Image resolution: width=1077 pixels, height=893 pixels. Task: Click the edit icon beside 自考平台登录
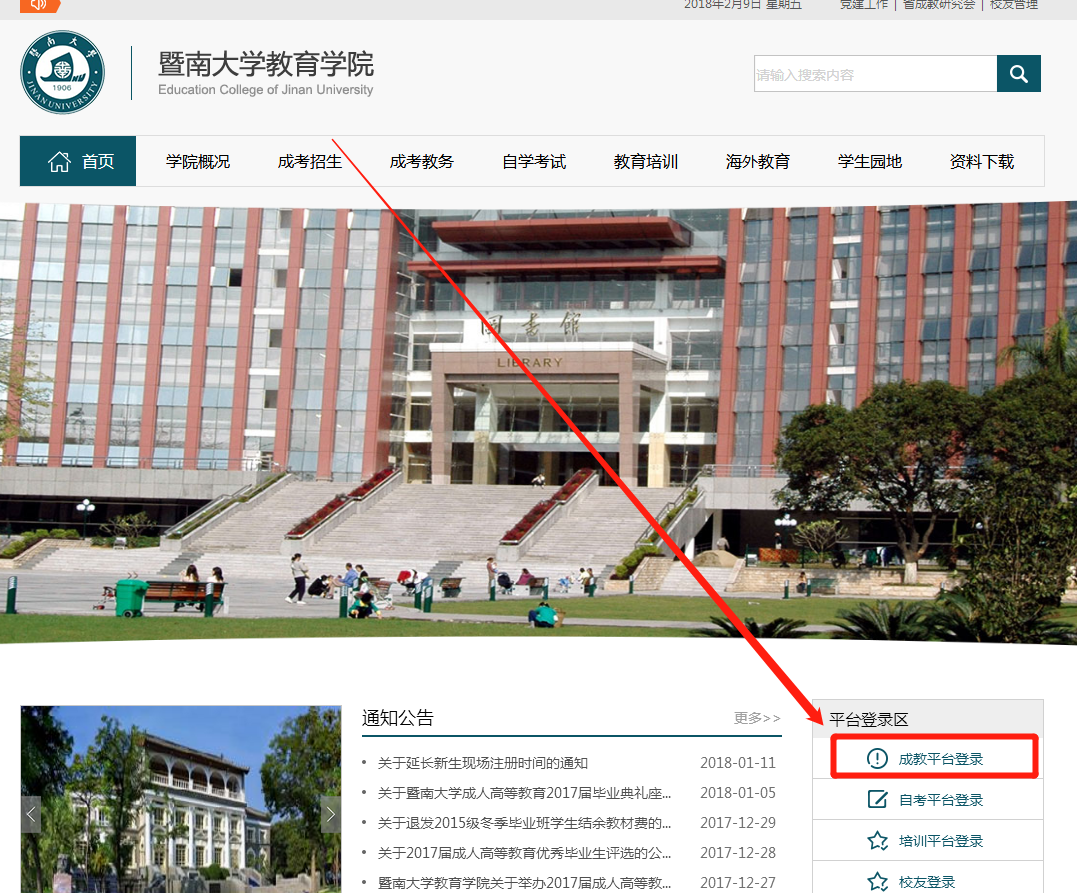click(x=877, y=799)
